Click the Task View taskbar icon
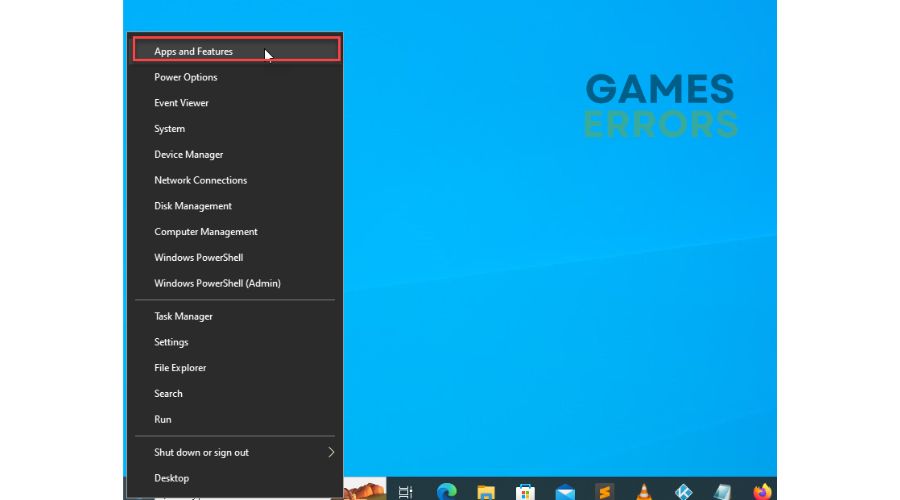Image resolution: width=900 pixels, height=500 pixels. pos(406,492)
